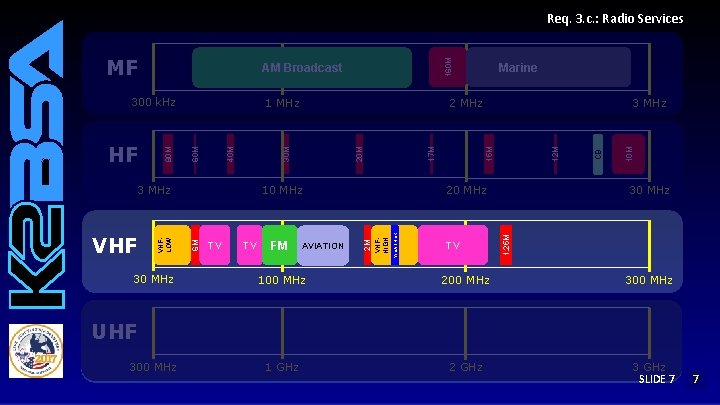This screenshot has width=720, height=405.
Task: Click the pink TV block beside 6M
Action: pyautogui.click(x=214, y=245)
